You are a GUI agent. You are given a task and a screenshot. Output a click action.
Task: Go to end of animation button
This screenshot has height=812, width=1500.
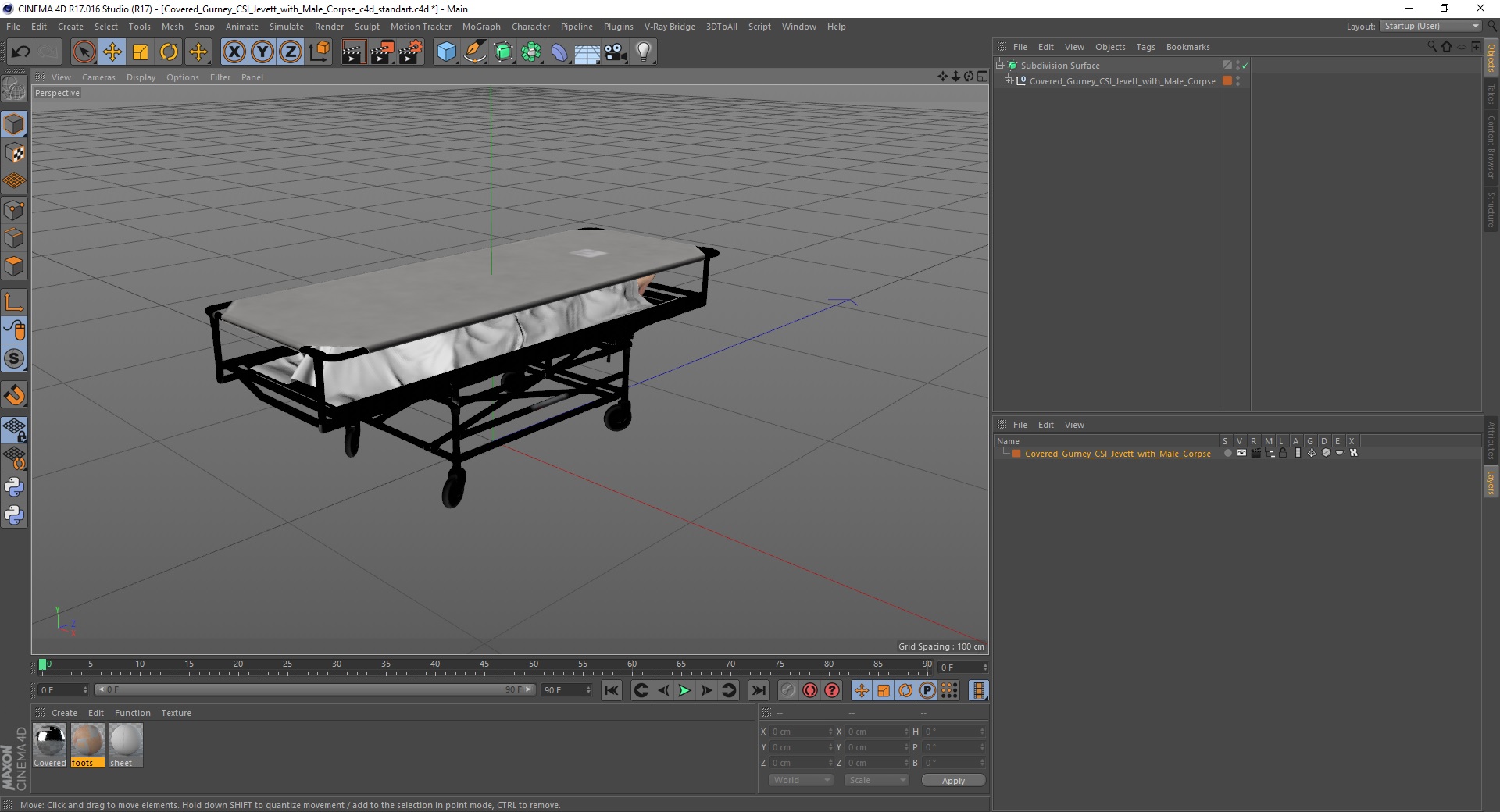pyautogui.click(x=758, y=690)
